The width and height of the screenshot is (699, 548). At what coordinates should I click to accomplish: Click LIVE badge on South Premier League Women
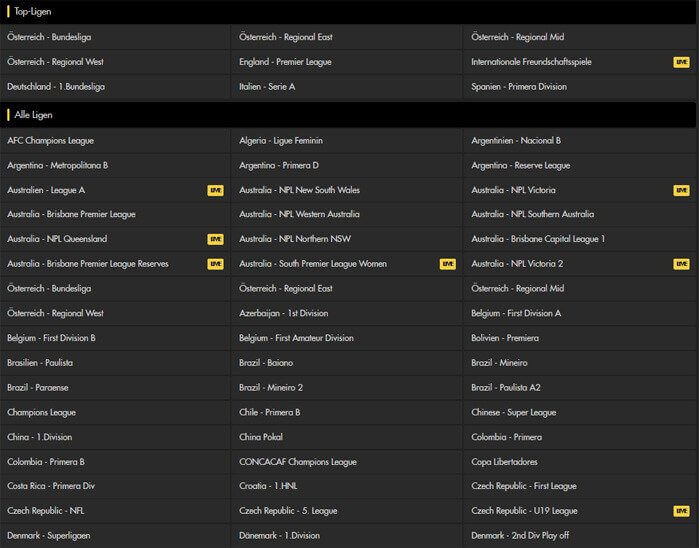tap(448, 264)
